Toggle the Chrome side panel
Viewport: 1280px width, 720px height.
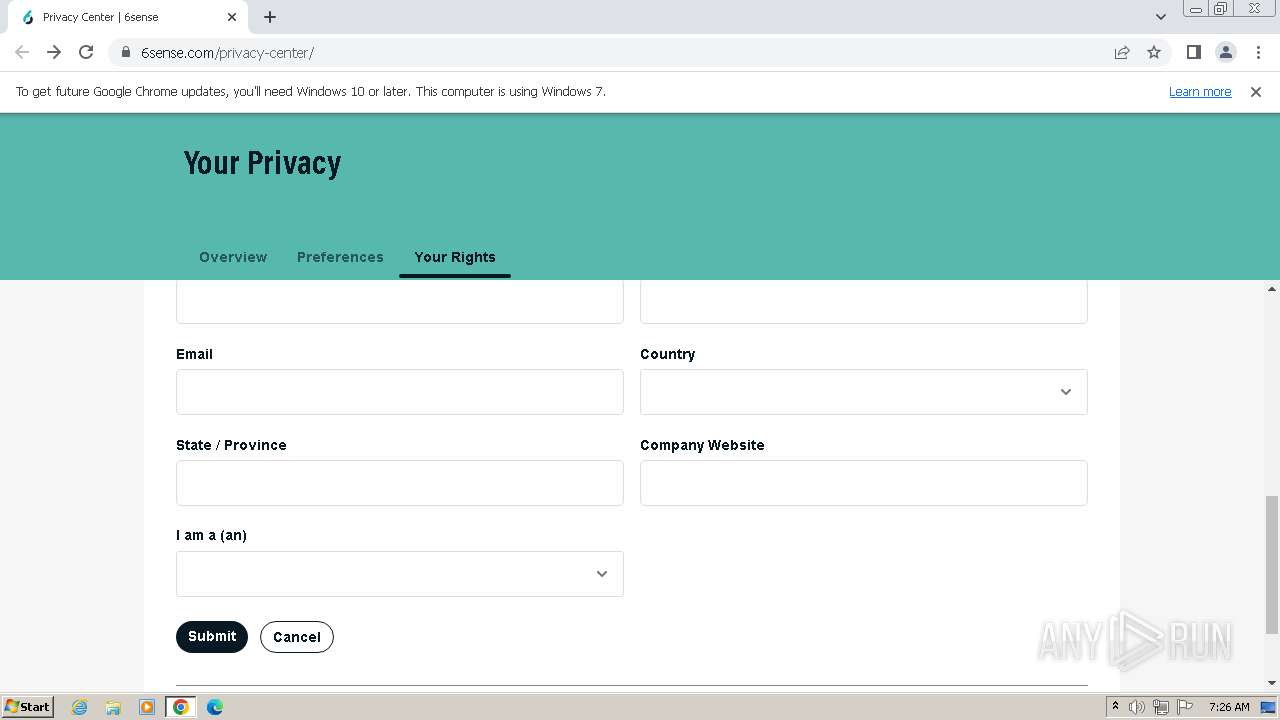(x=1194, y=52)
